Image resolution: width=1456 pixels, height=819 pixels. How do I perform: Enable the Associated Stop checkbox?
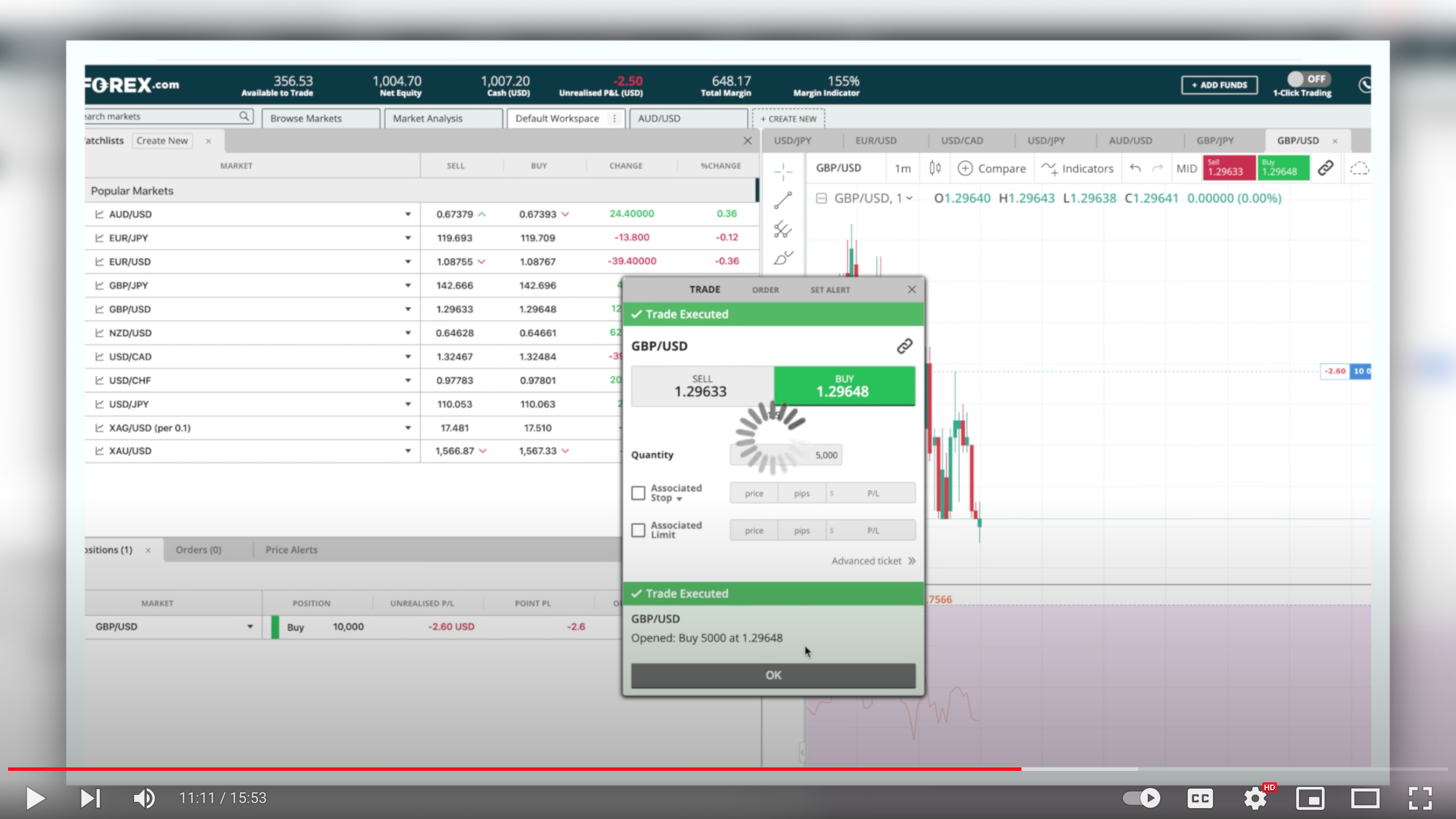pyautogui.click(x=638, y=493)
